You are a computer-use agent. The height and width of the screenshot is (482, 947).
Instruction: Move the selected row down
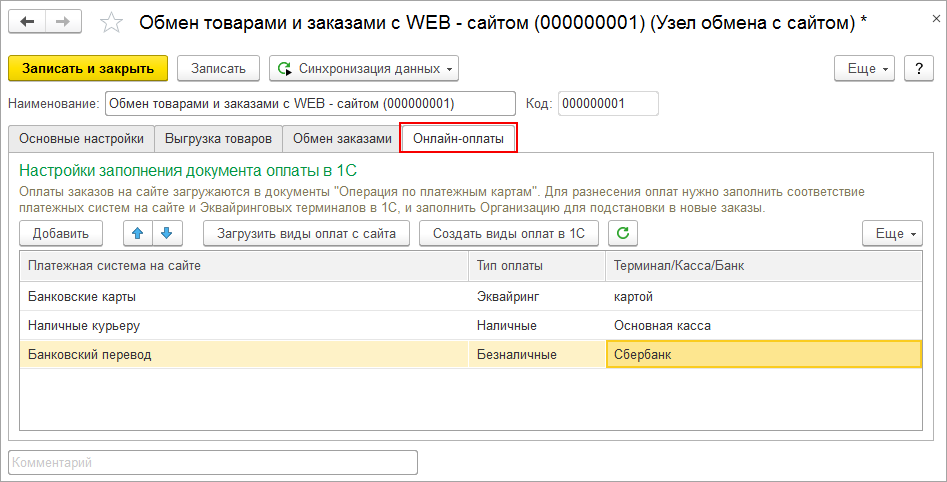coord(166,233)
